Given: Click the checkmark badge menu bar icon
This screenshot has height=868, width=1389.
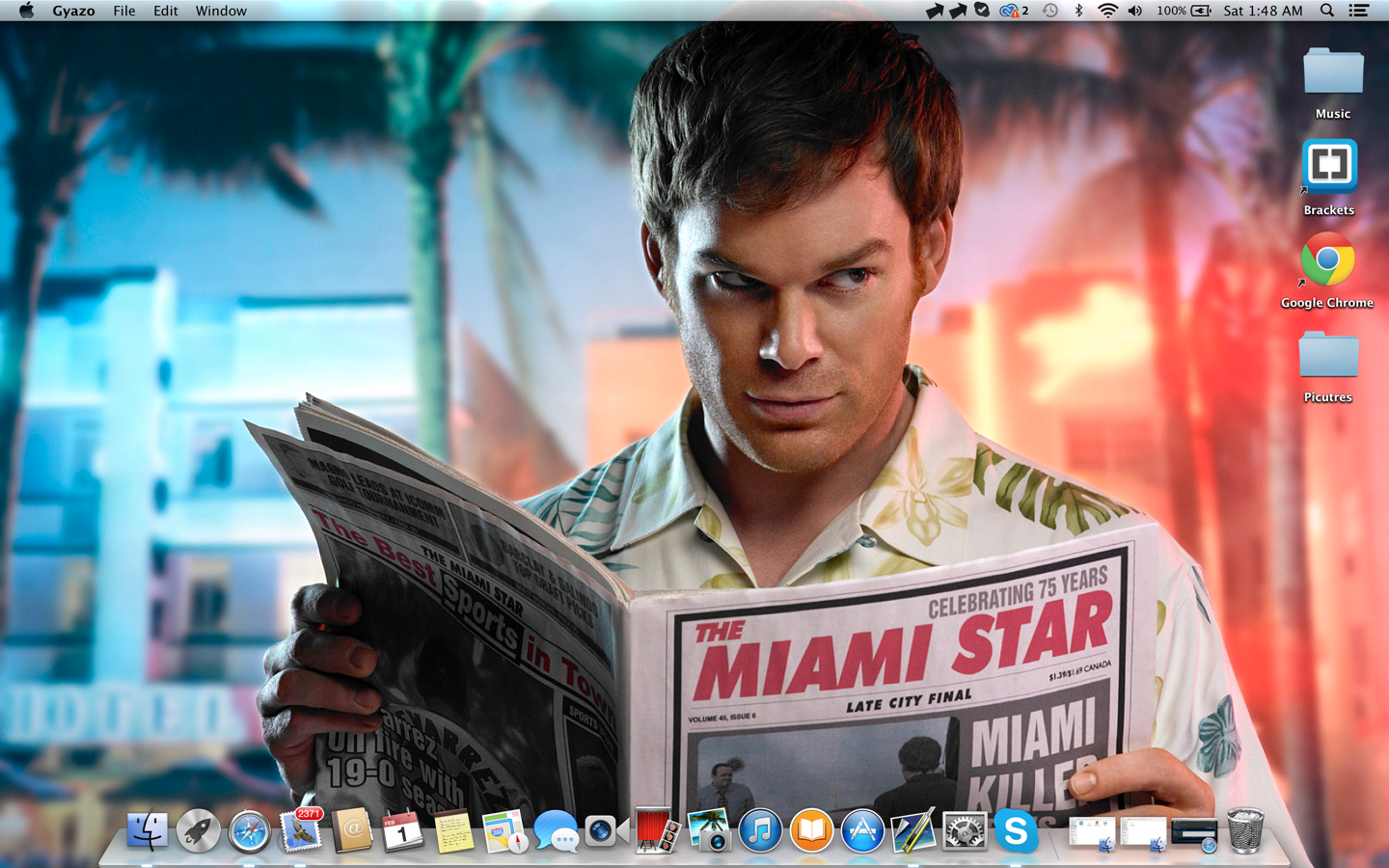Looking at the screenshot, I should point(982,11).
